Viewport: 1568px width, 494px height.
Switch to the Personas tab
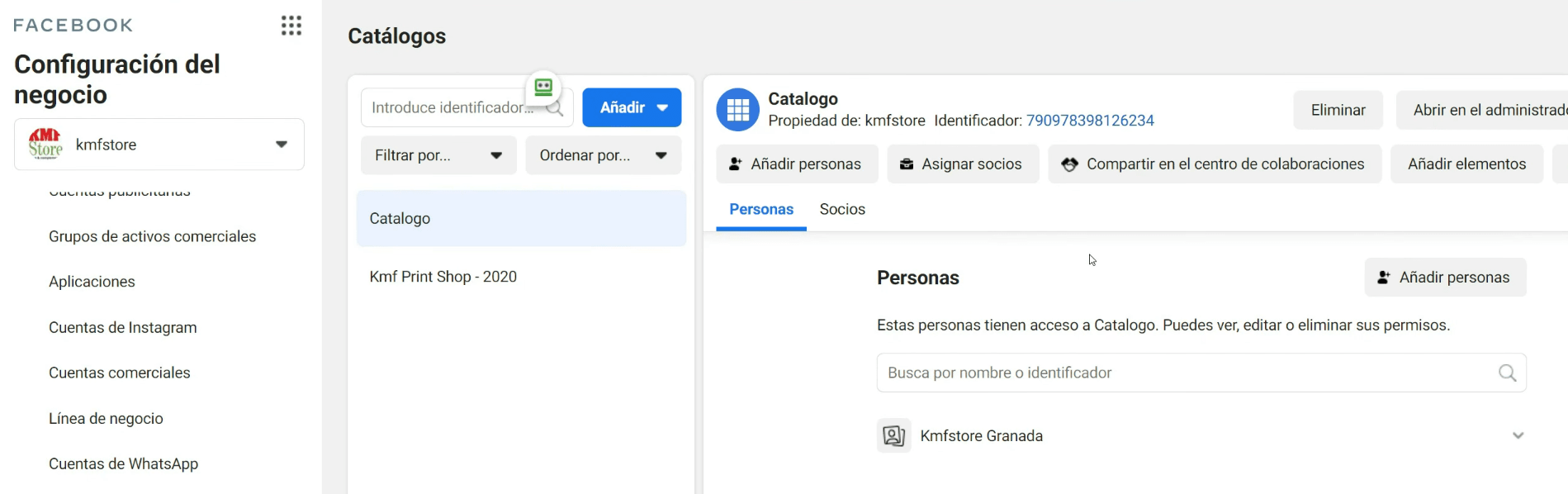761,210
